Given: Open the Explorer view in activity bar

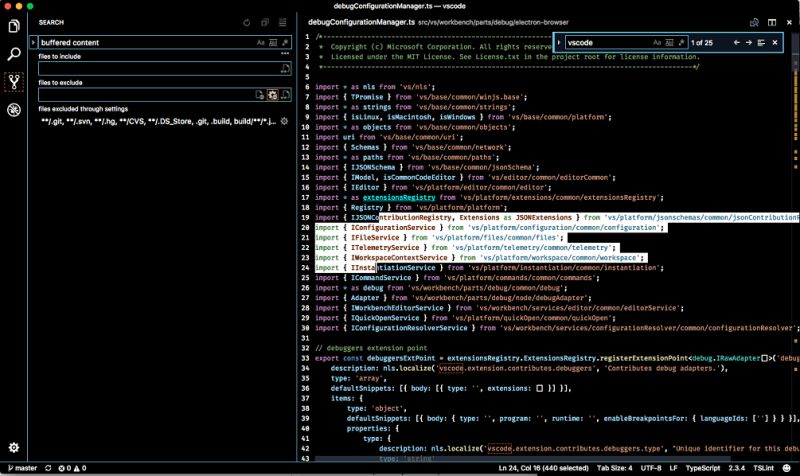Looking at the screenshot, I should [x=14, y=26].
